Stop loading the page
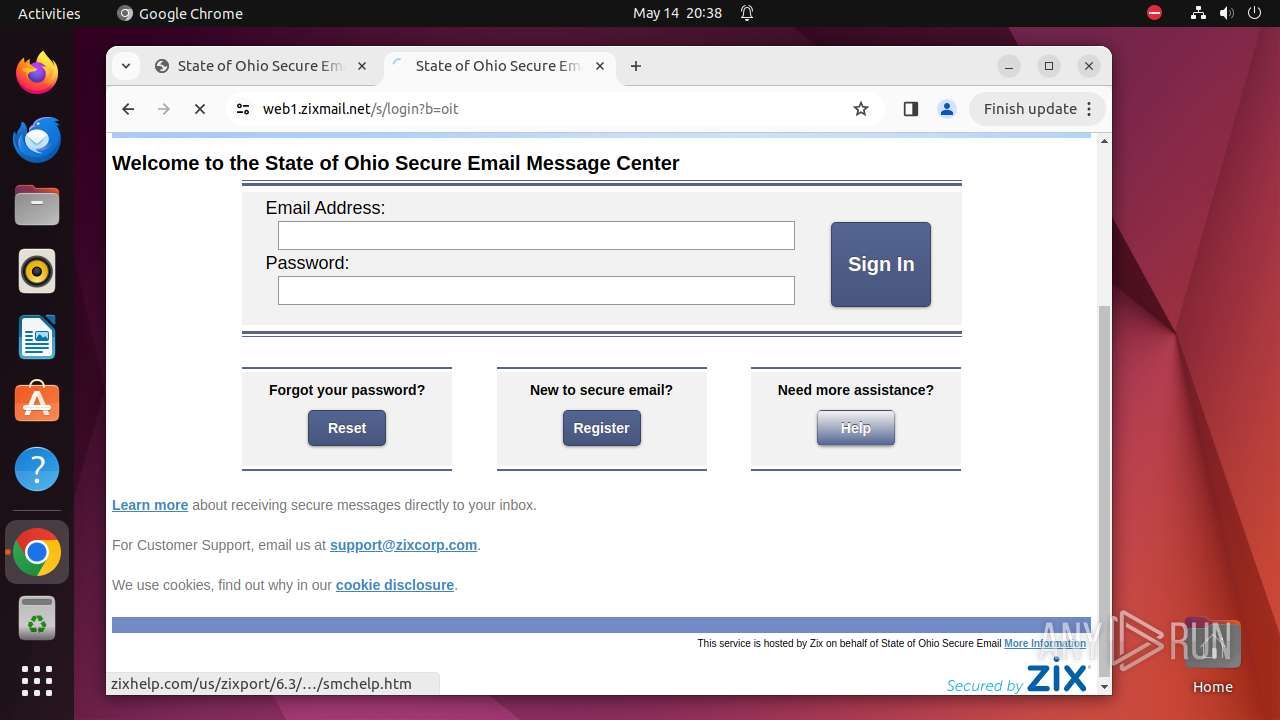 point(200,109)
